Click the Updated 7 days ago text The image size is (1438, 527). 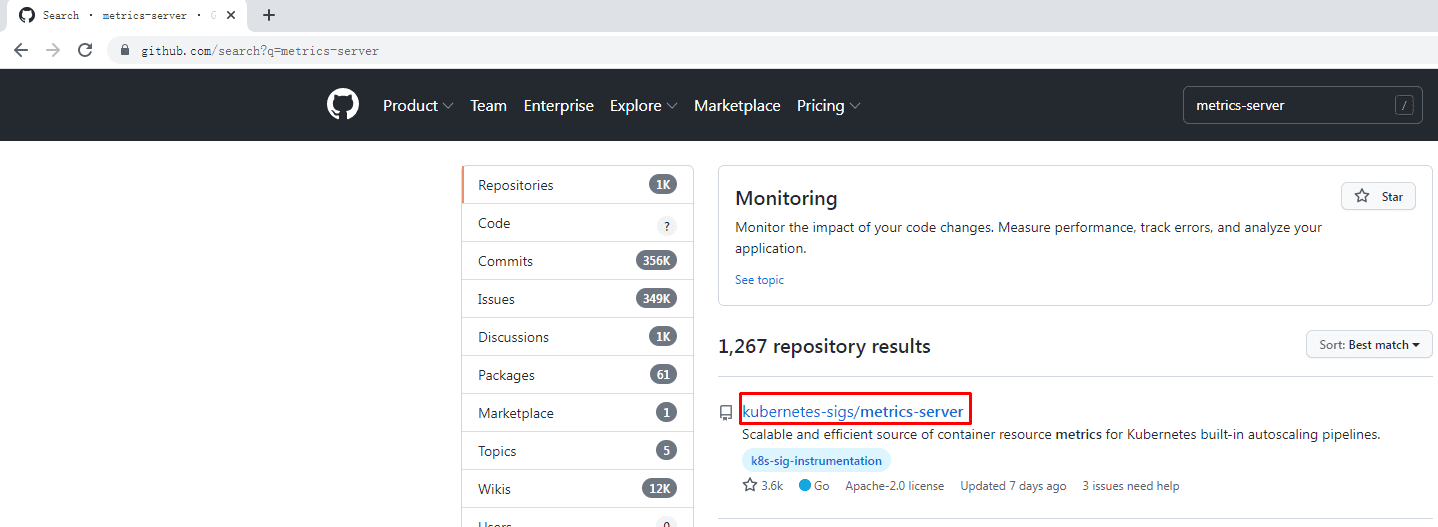point(1013,486)
